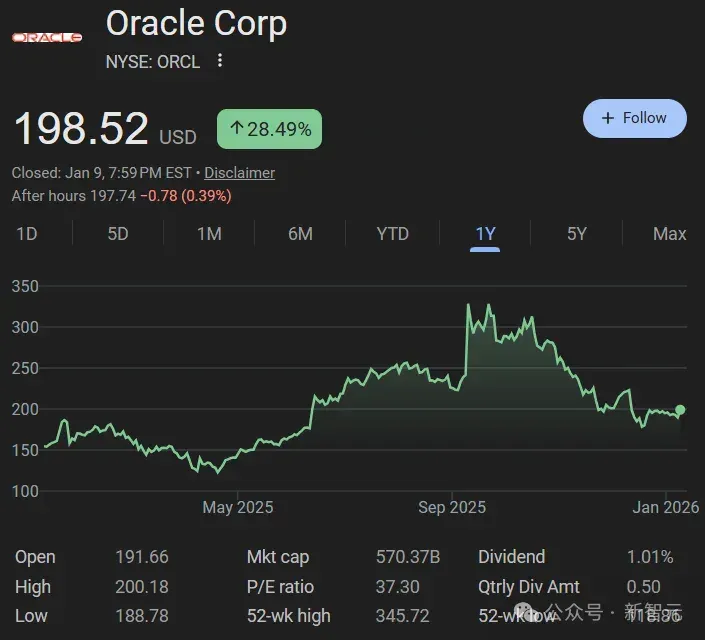Image resolution: width=705 pixels, height=640 pixels.
Task: Click the Mkt cap value 570.37B
Action: (x=408, y=557)
